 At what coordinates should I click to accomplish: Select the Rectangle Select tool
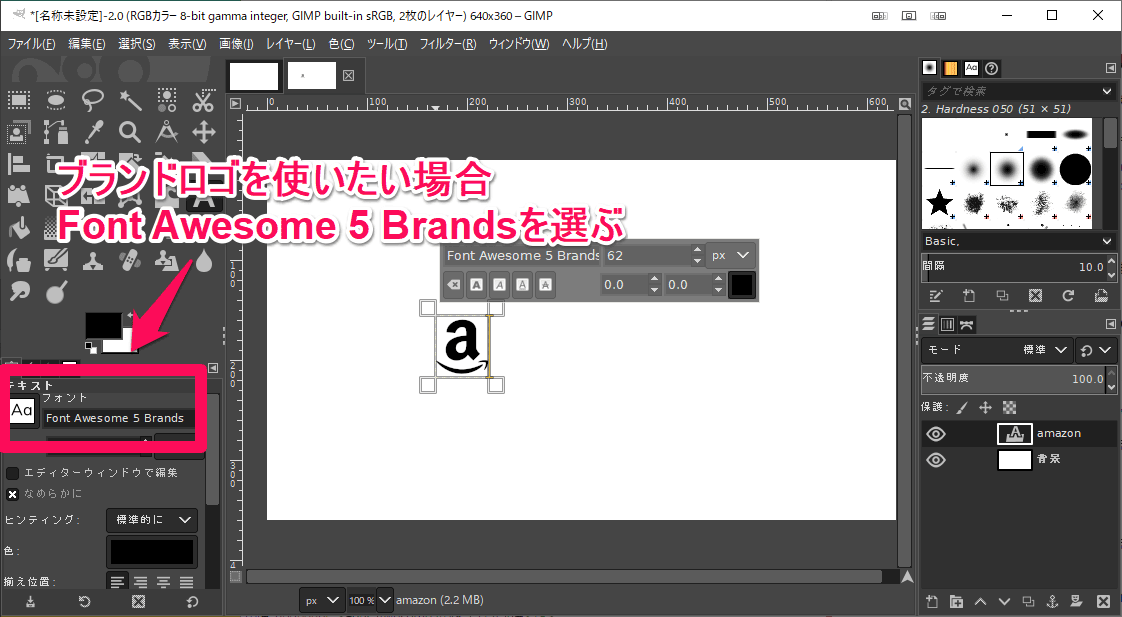click(19, 100)
